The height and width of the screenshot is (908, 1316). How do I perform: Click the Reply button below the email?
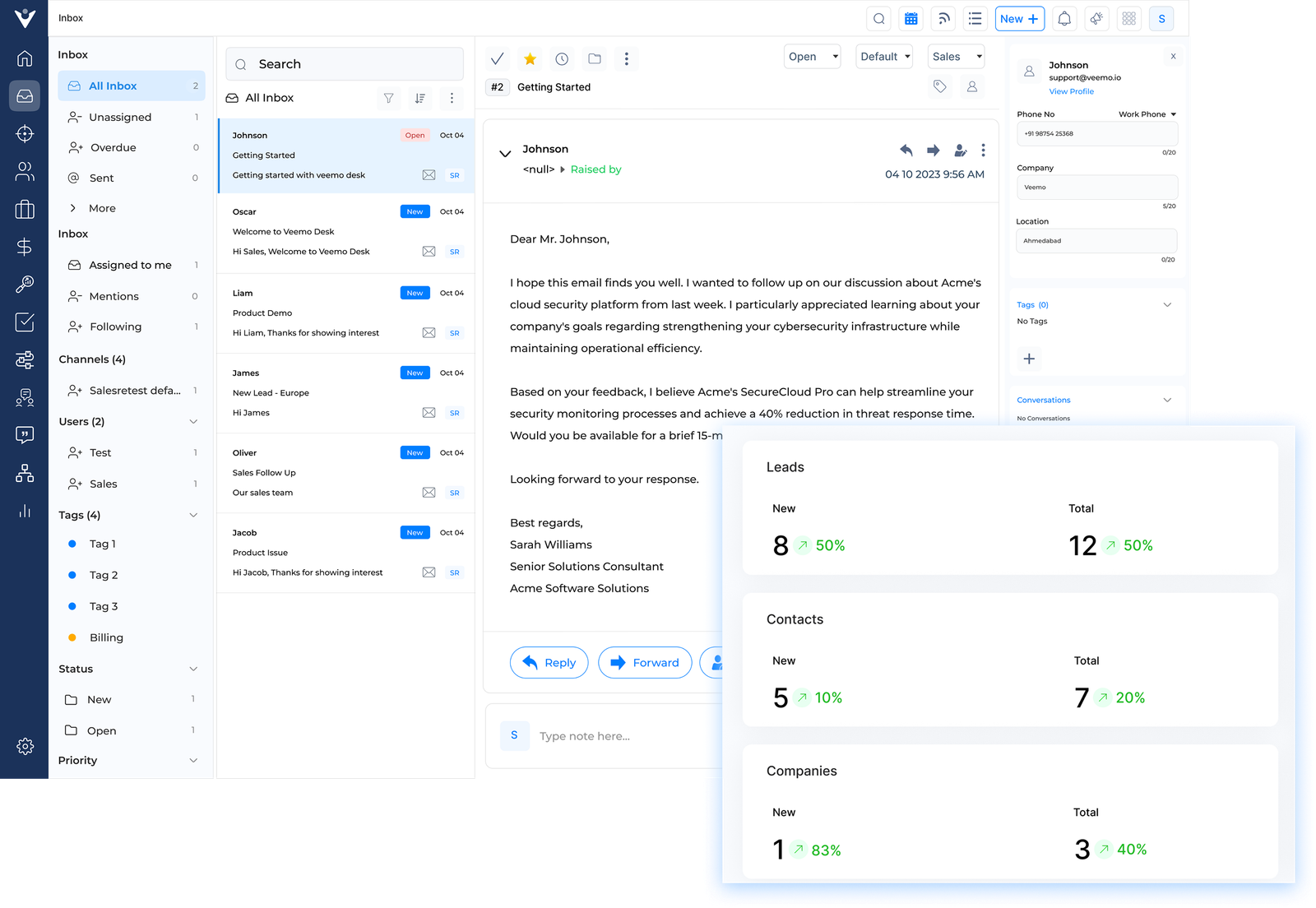pos(549,663)
